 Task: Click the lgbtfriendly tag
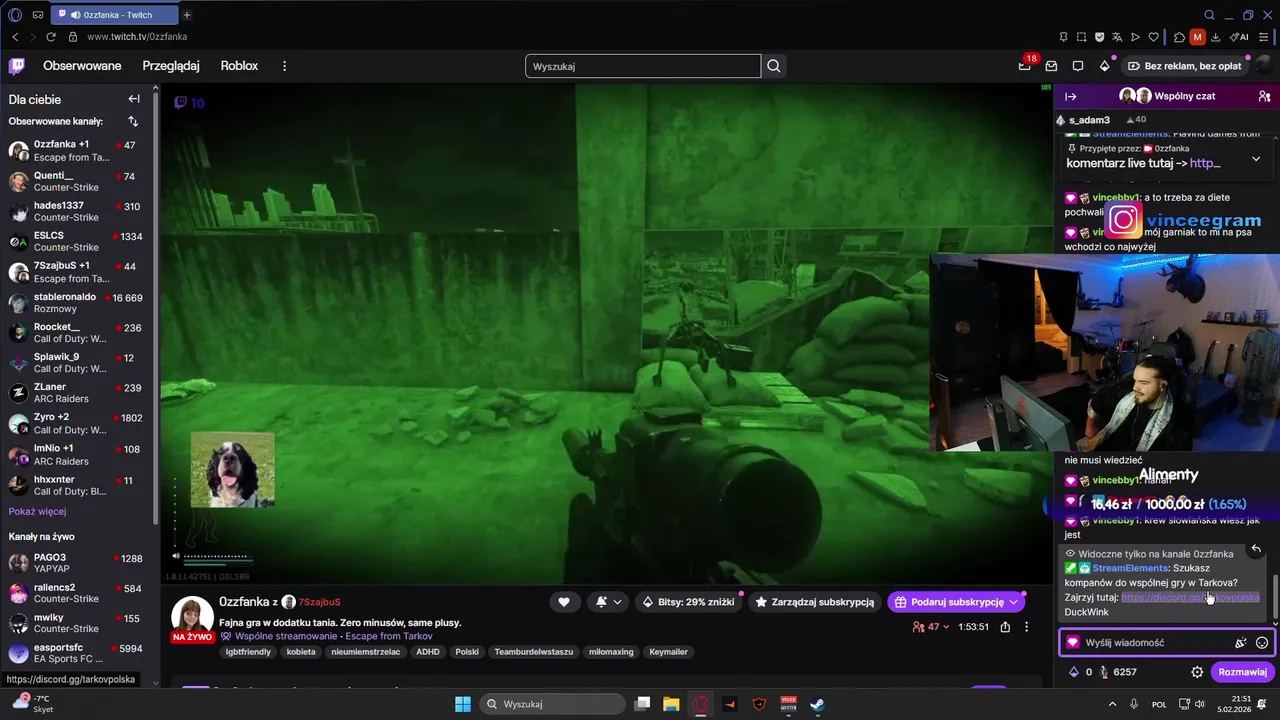(248, 652)
